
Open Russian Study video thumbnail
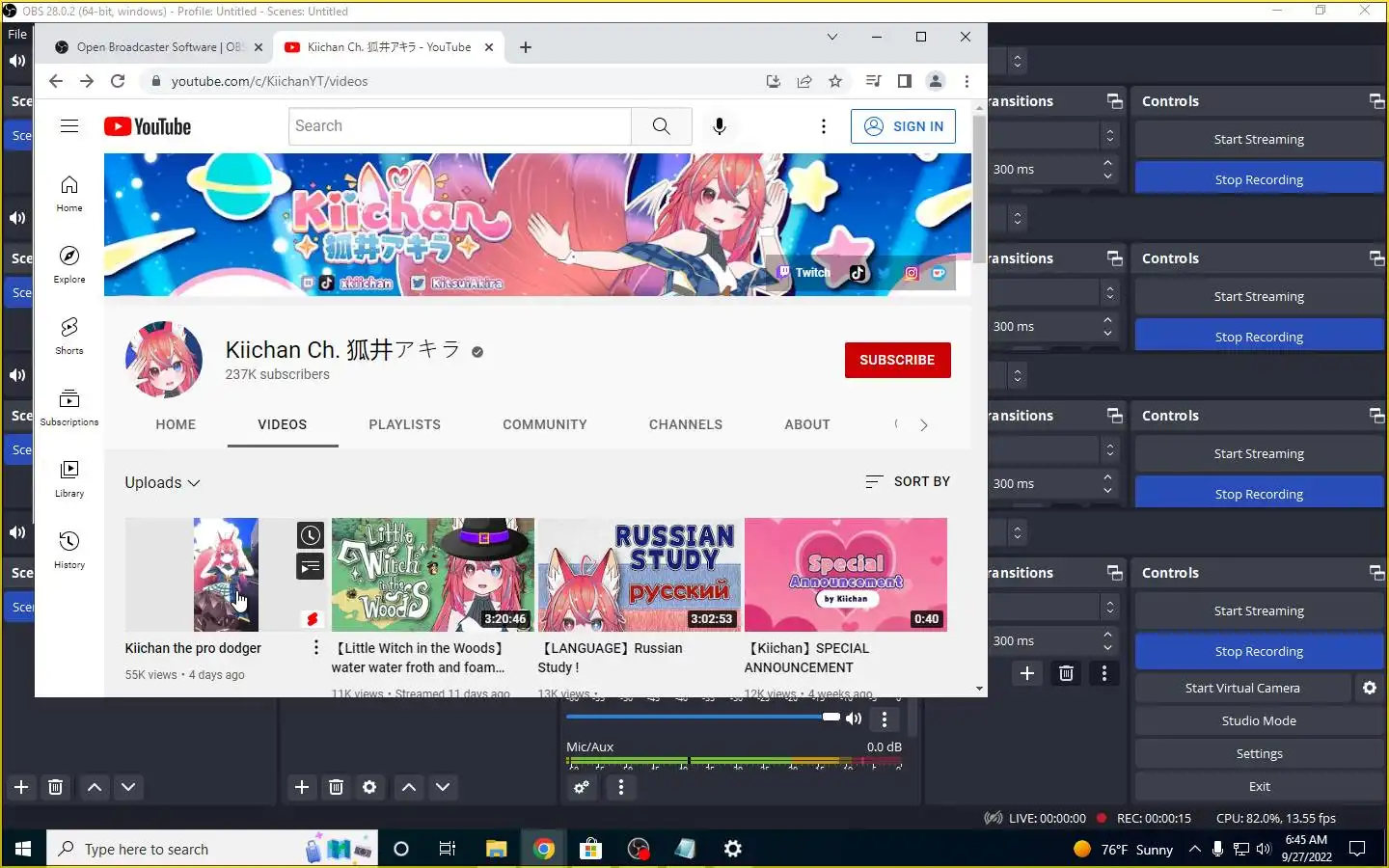point(639,574)
